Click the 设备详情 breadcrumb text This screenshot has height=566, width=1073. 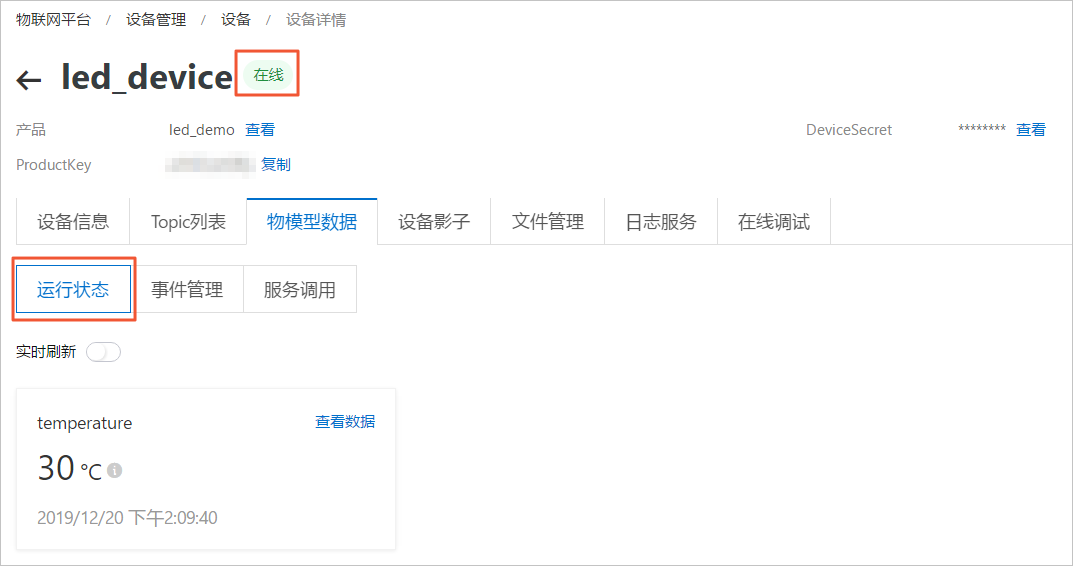coord(315,20)
